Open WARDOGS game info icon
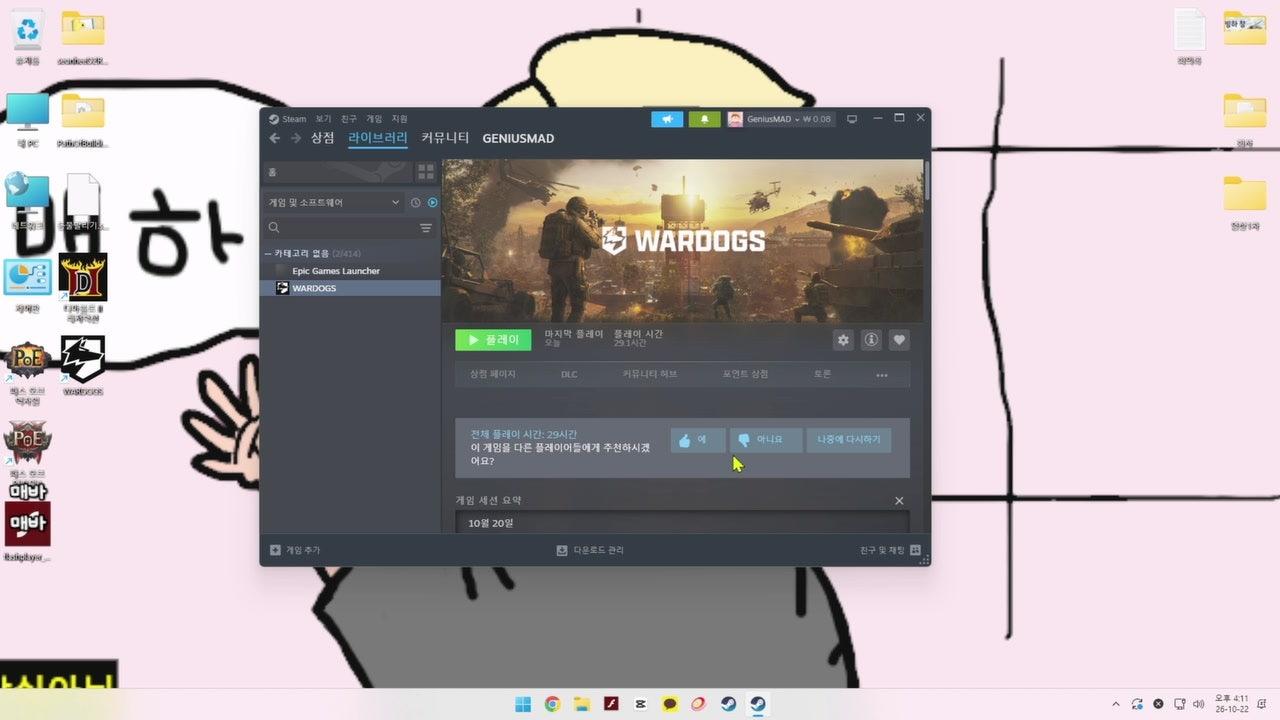The image size is (1280, 720). pyautogui.click(x=871, y=340)
